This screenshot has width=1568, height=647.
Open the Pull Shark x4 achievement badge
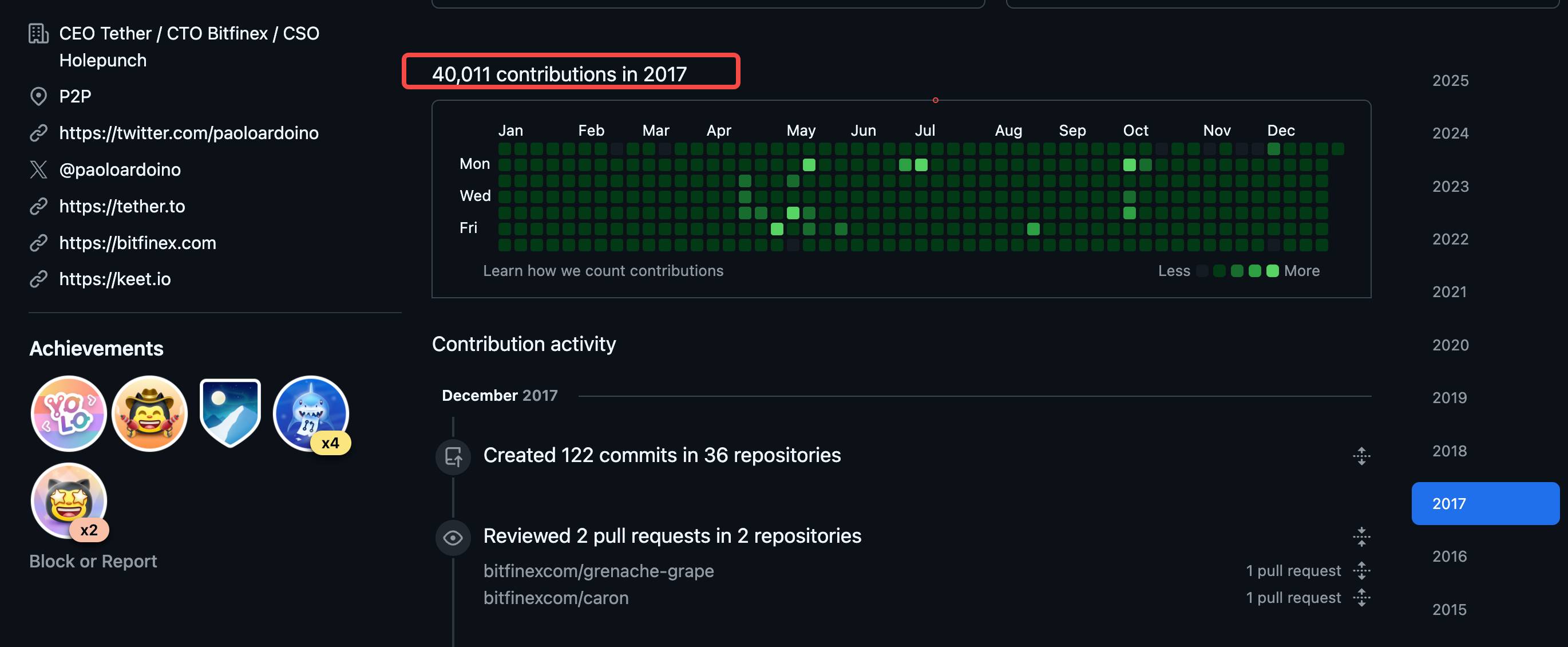click(311, 413)
